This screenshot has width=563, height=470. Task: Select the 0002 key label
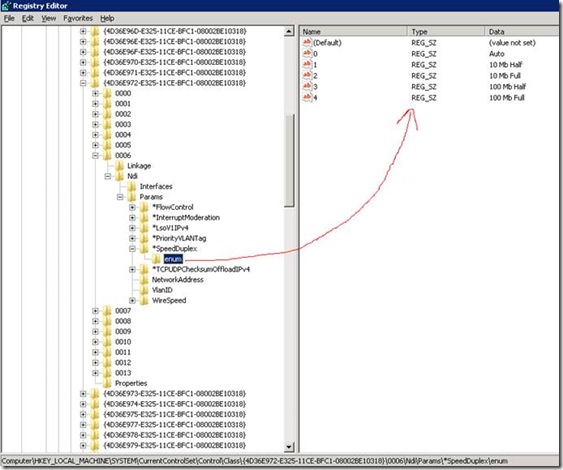123,114
